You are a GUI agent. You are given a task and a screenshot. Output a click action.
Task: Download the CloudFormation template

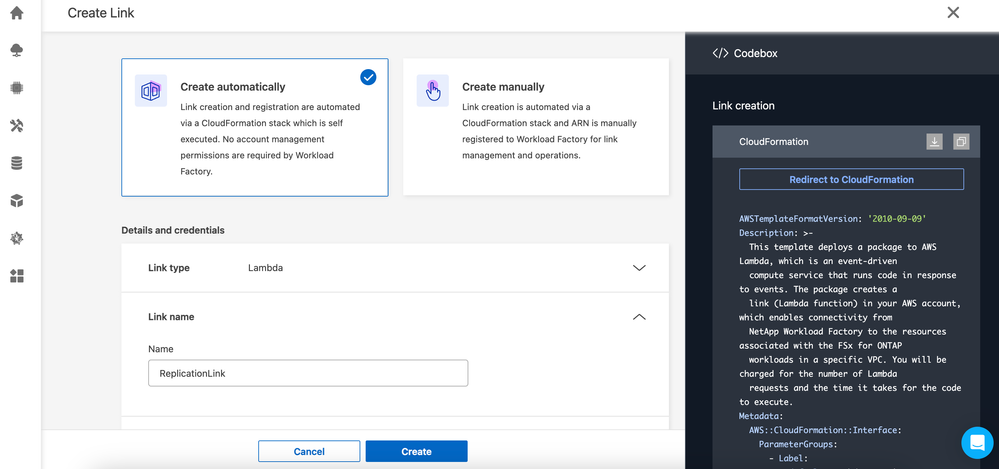934,142
